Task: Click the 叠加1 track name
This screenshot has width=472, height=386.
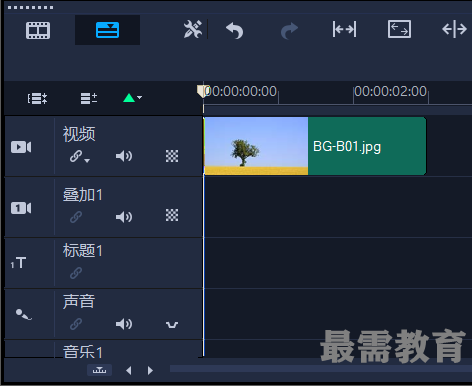Action: (83, 195)
